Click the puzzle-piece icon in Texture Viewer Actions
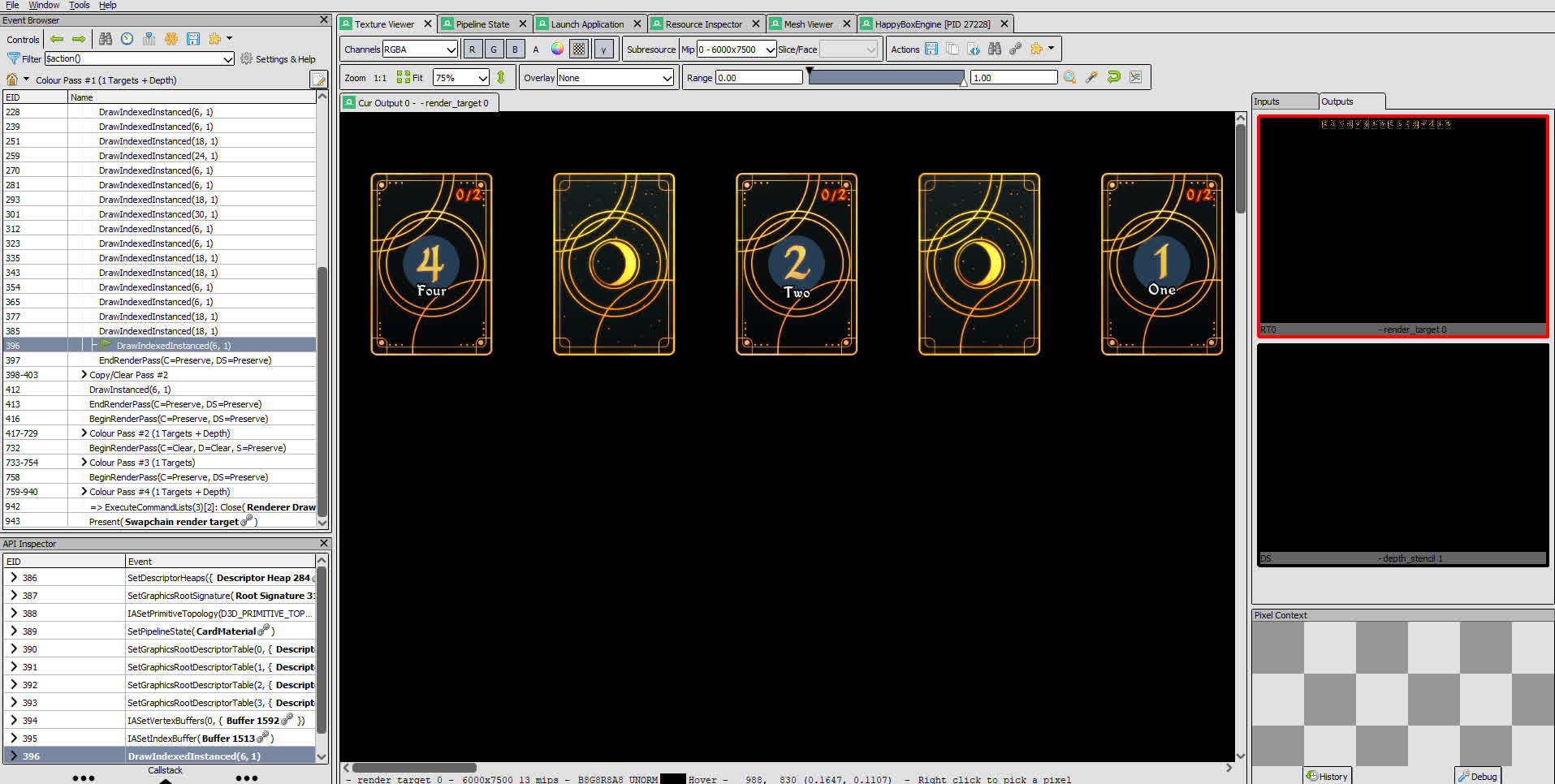The width and height of the screenshot is (1555, 784). [1037, 49]
